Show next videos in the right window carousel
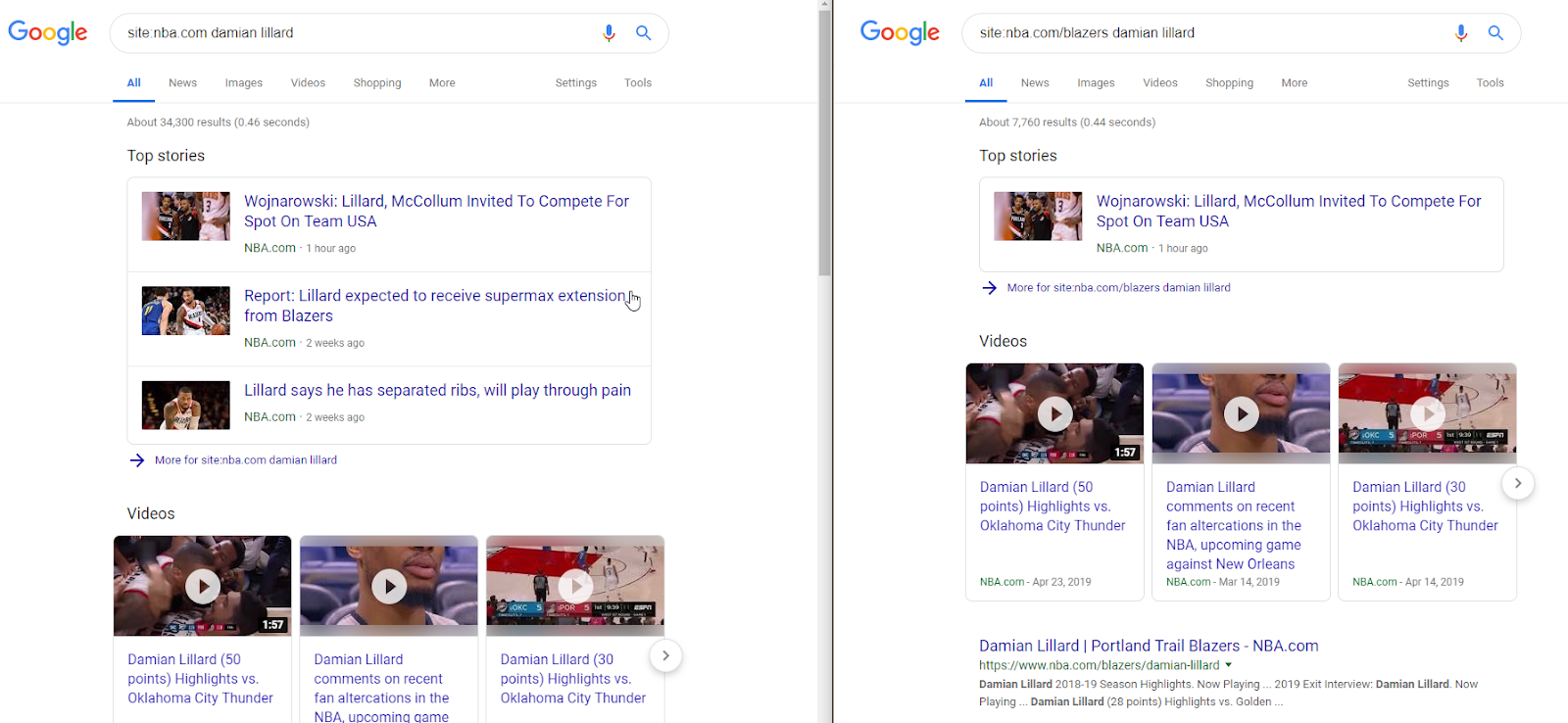The height and width of the screenshot is (723, 1568). [1518, 483]
